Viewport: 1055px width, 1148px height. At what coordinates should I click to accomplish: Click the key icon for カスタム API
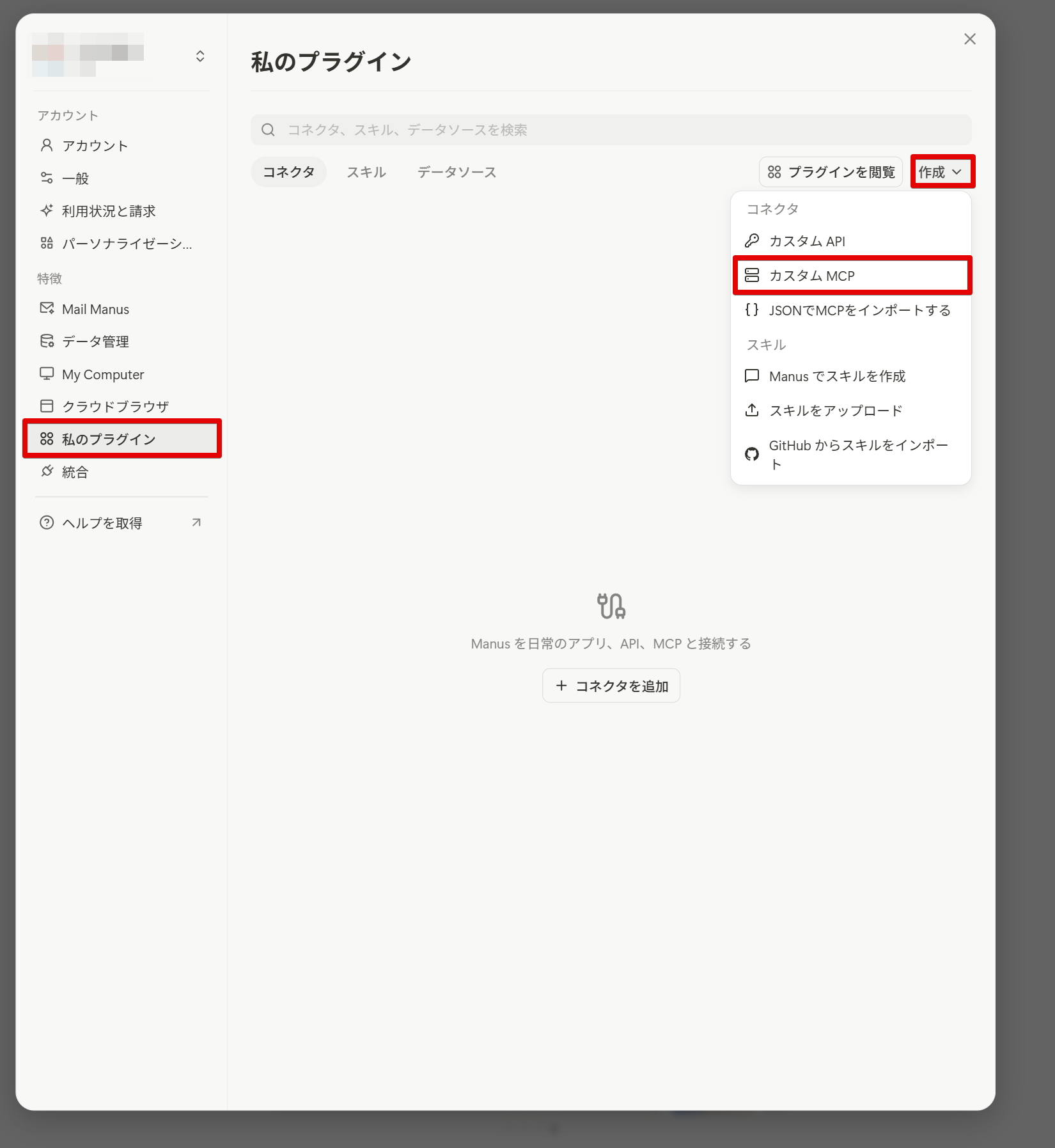(752, 241)
